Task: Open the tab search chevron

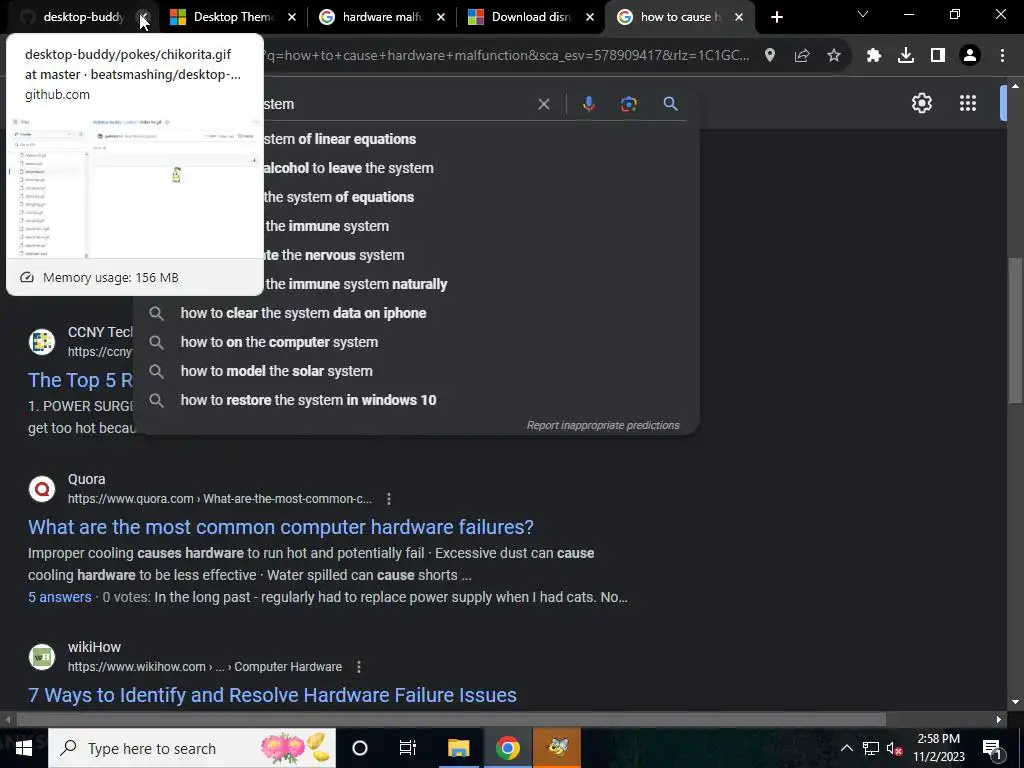Action: pos(863,14)
